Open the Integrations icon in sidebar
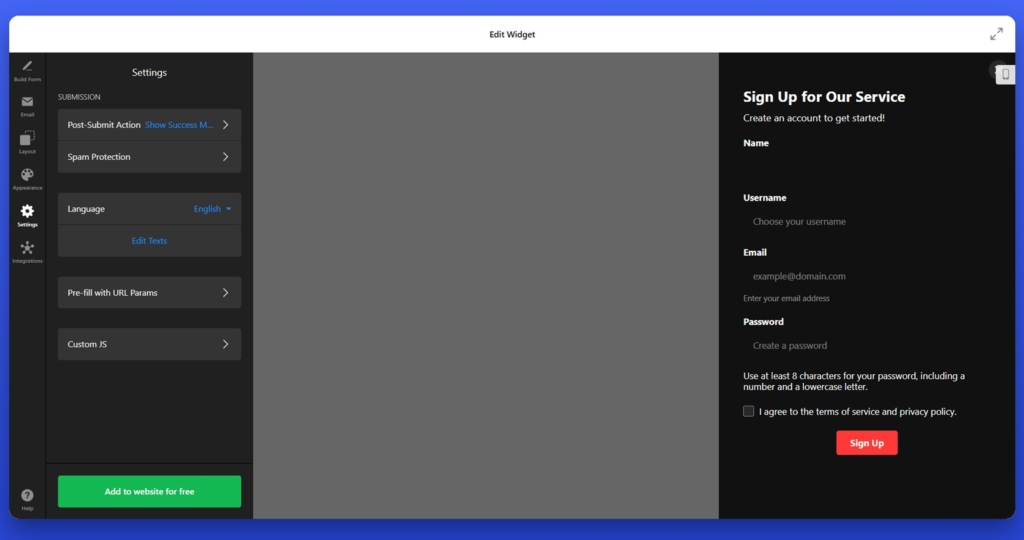 [27, 247]
